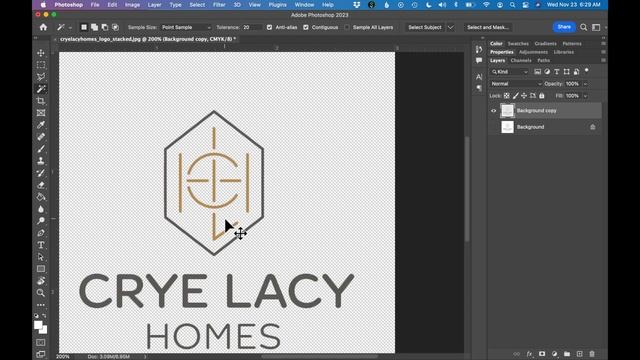Delete the selected layer
Image resolution: width=640 pixels, height=360 pixels.
592,354
